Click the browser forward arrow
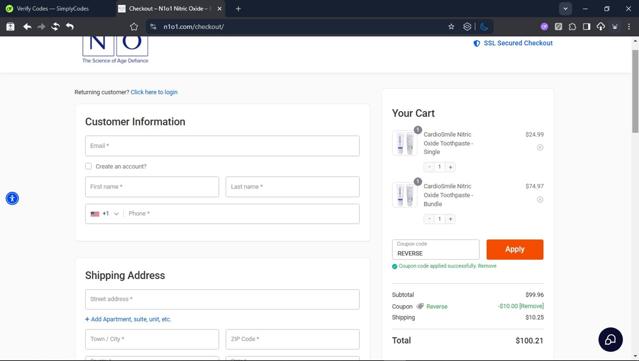 pyautogui.click(x=41, y=26)
